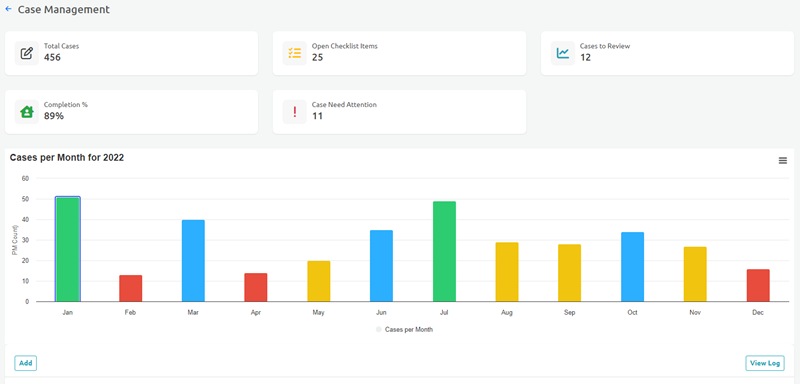
Task: Click the red Dec bar
Action: tap(758, 286)
